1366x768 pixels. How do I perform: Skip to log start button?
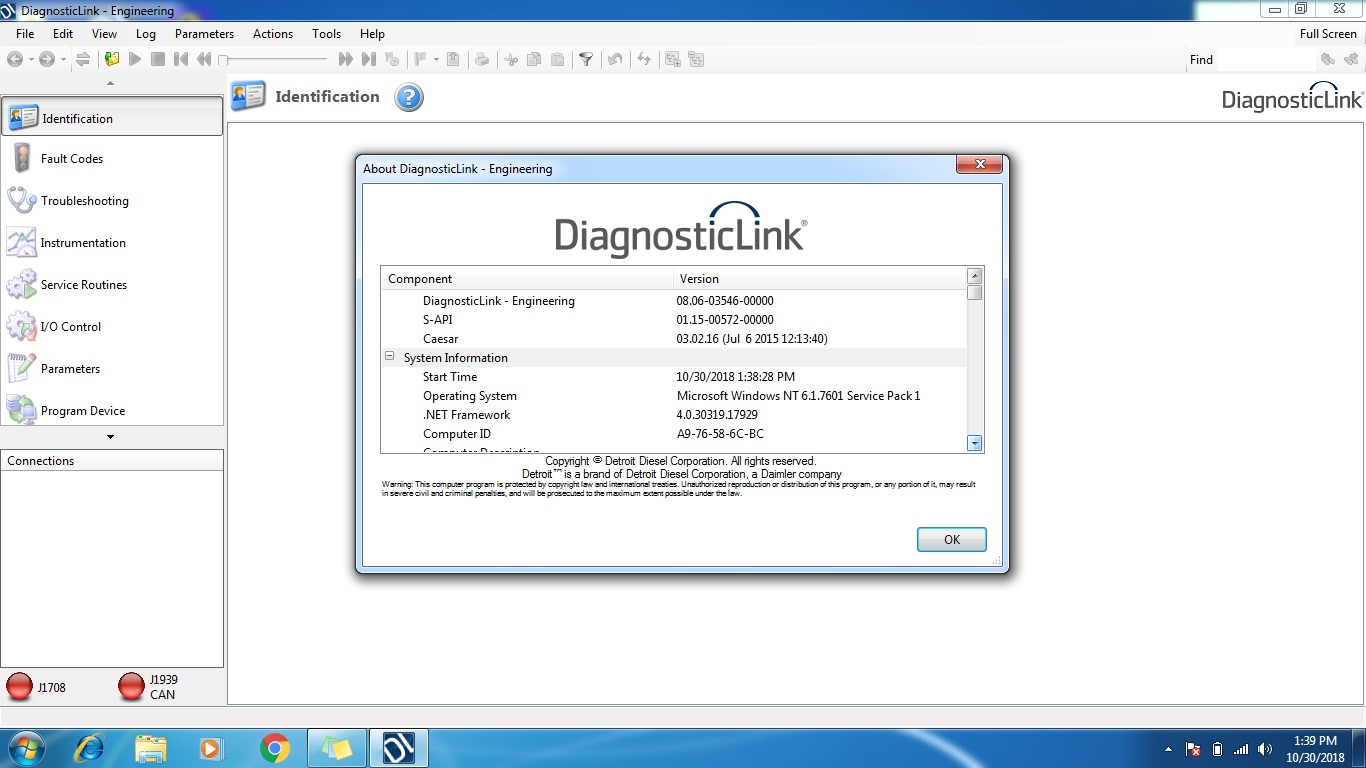click(x=181, y=59)
